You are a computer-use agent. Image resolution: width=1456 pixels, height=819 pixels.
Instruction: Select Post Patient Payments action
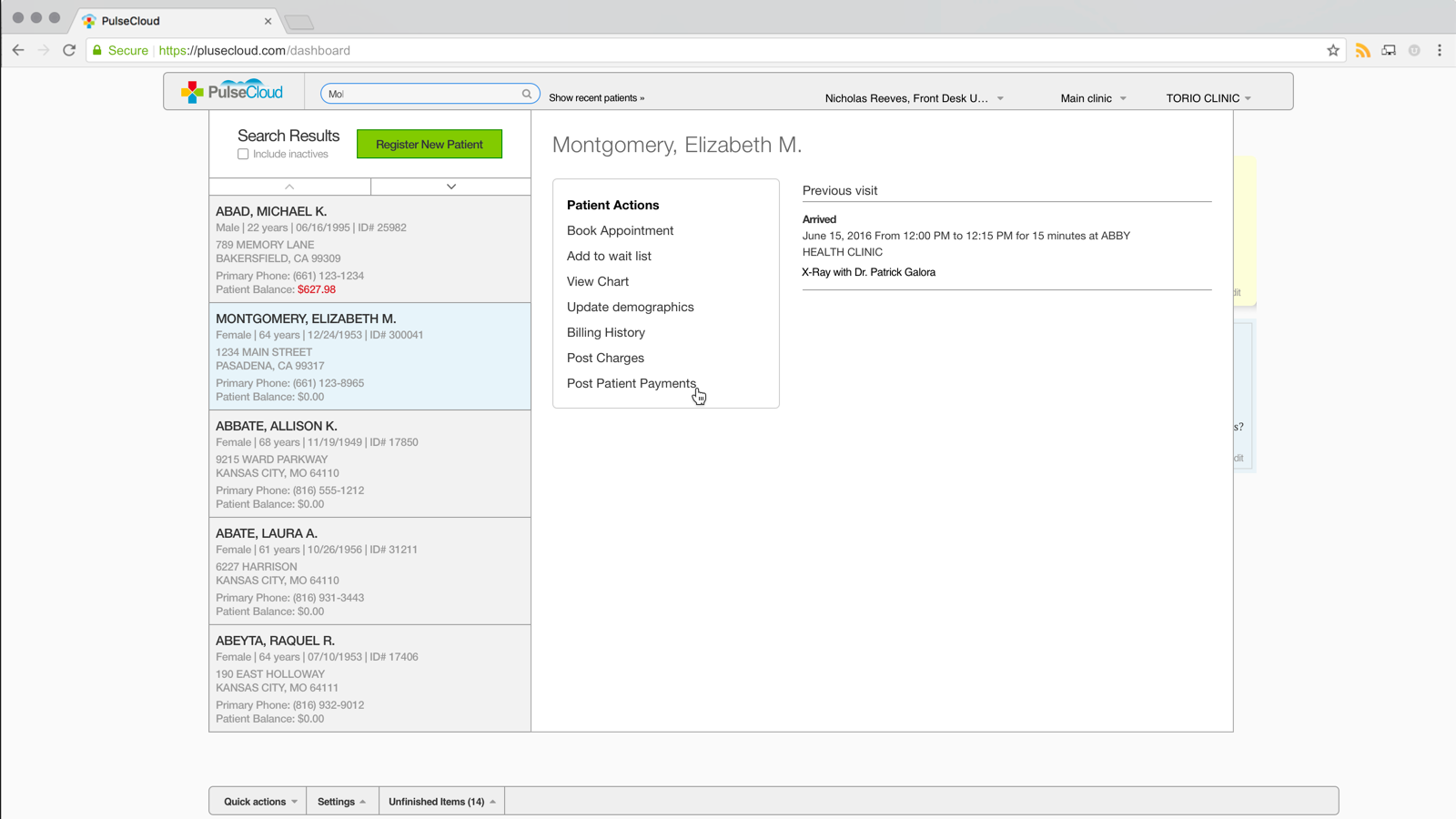pyautogui.click(x=631, y=383)
